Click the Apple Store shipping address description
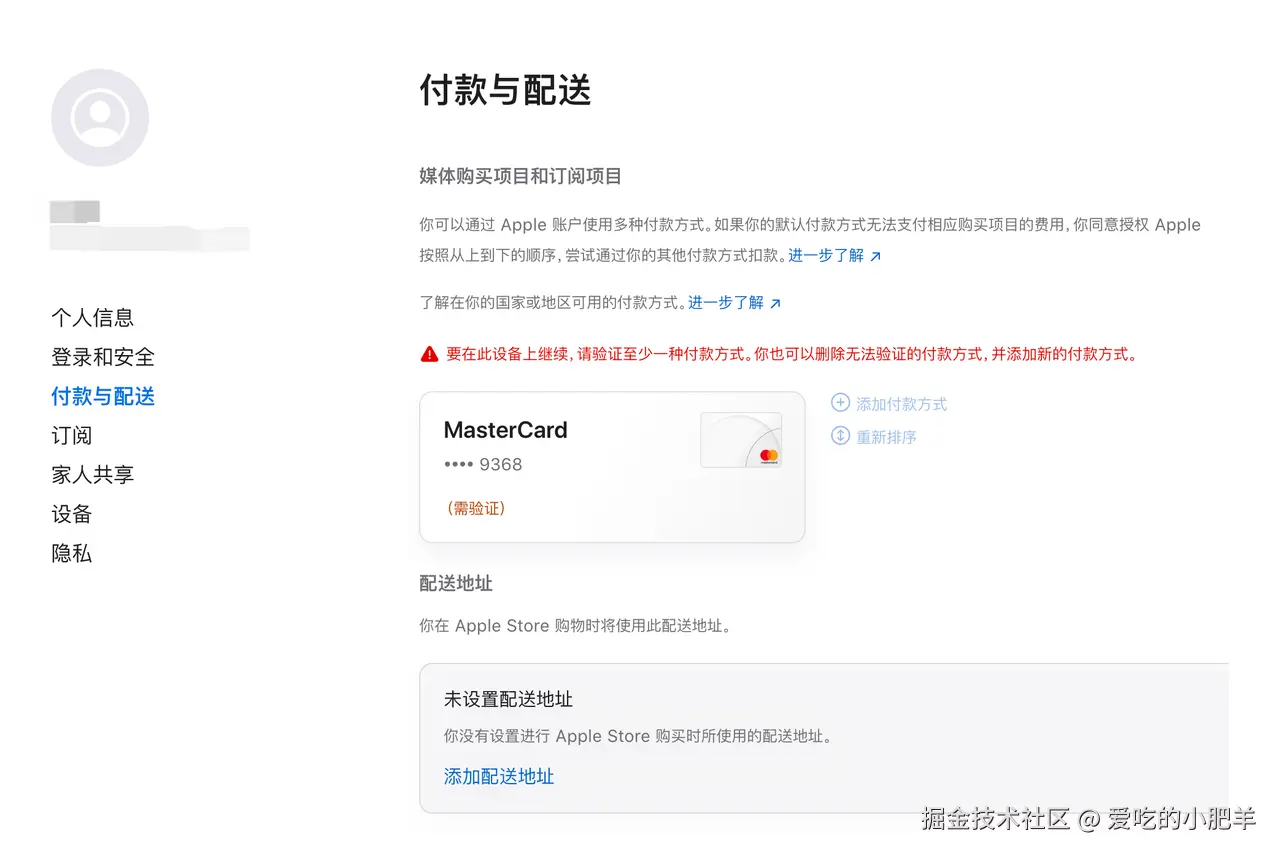The height and width of the screenshot is (856, 1280). (x=575, y=626)
